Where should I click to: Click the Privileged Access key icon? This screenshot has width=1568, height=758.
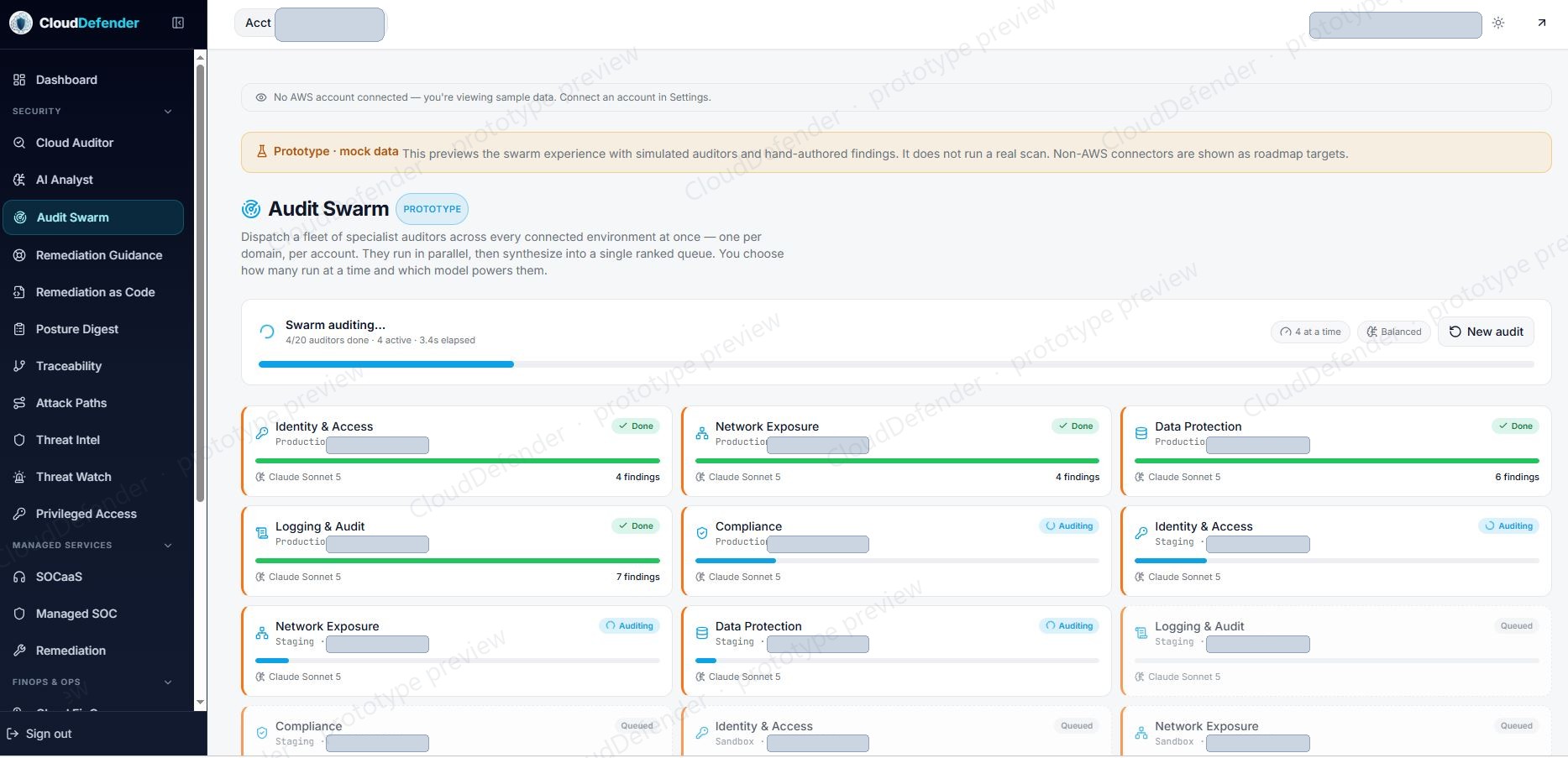[19, 514]
